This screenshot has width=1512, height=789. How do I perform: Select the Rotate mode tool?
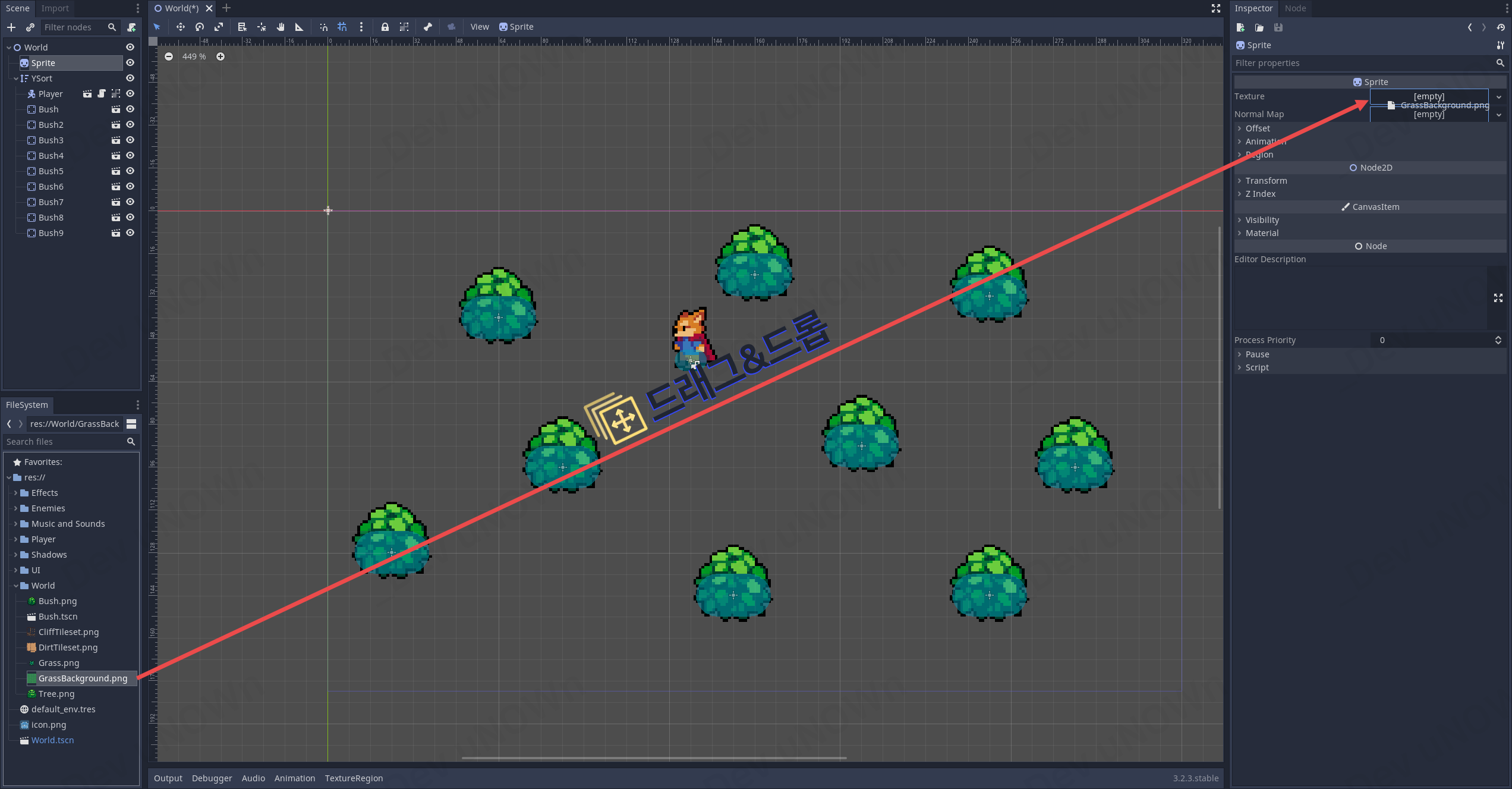(200, 27)
